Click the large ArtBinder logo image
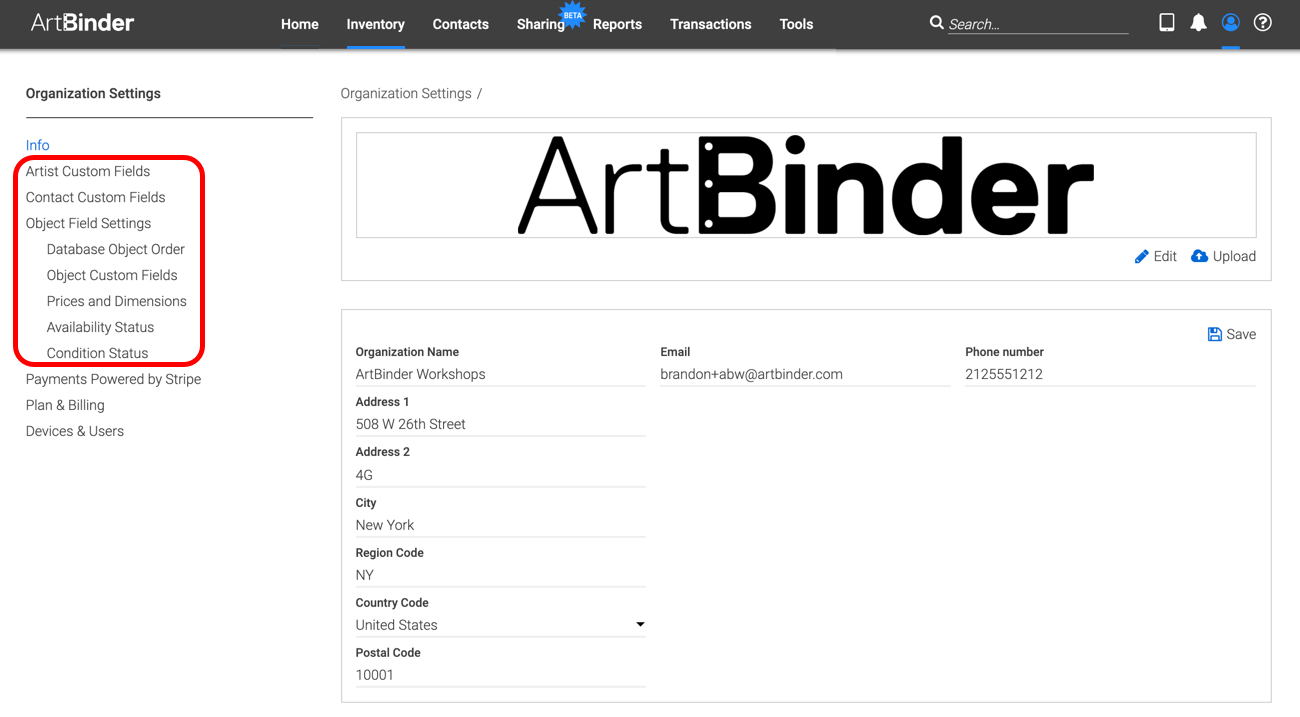The width and height of the screenshot is (1300, 717). tap(806, 185)
